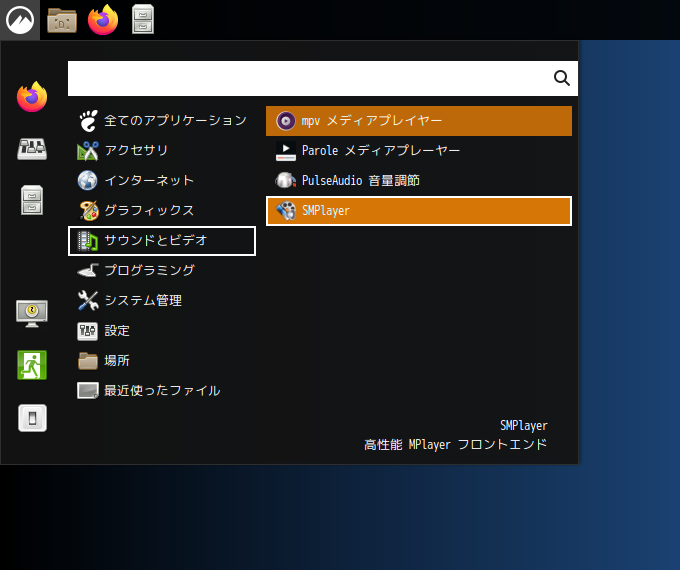680x570 pixels.
Task: Click the trowel programming icon
Action: pos(88,271)
